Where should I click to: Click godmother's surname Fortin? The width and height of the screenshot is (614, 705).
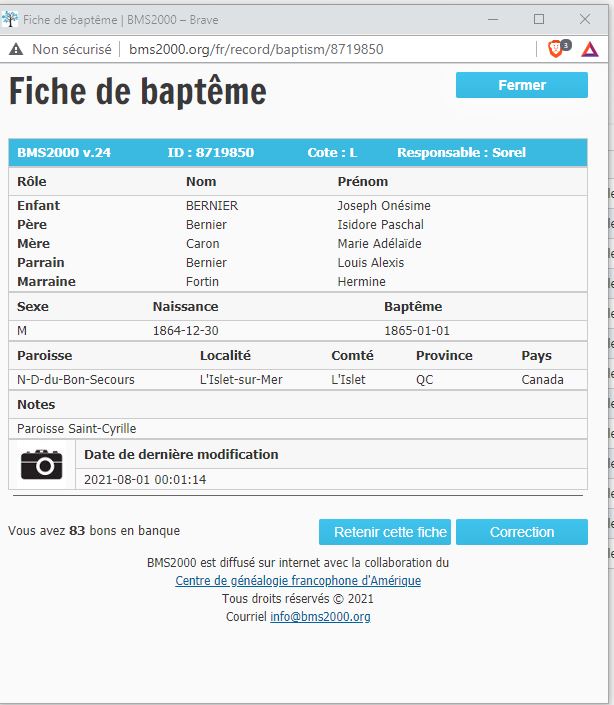[x=202, y=281]
